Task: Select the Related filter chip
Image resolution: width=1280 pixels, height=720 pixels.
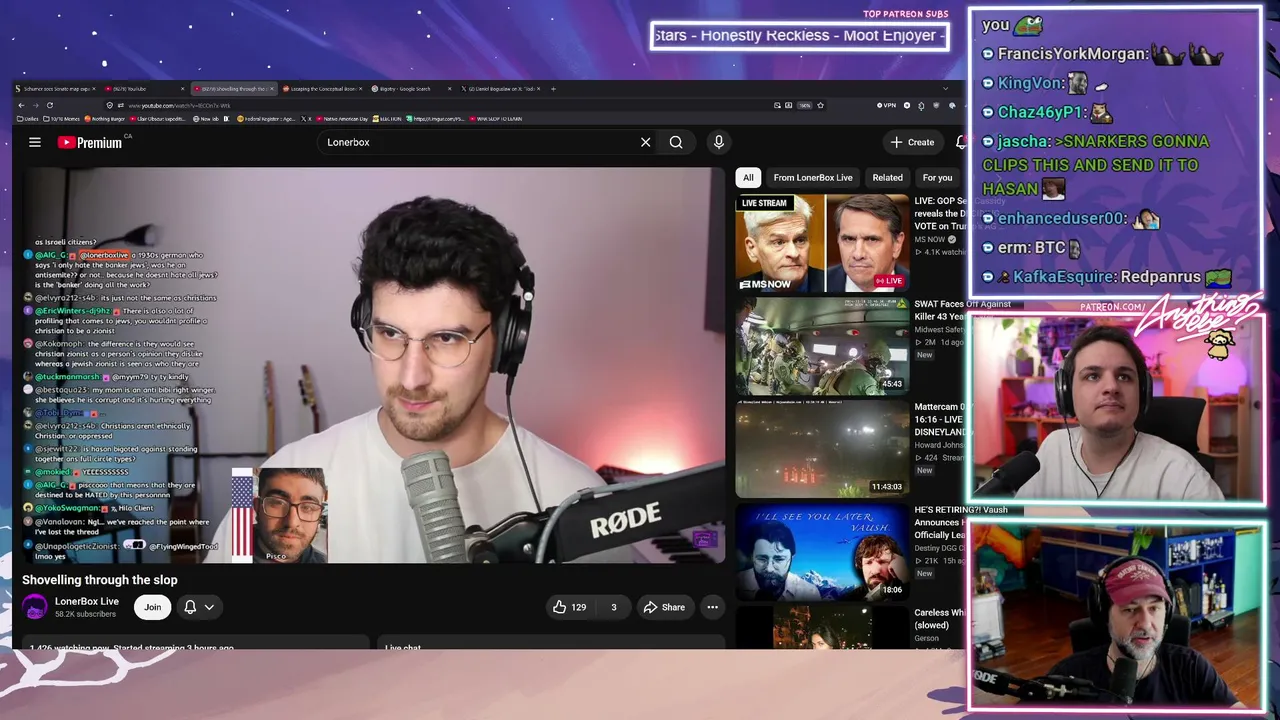Action: (x=887, y=178)
